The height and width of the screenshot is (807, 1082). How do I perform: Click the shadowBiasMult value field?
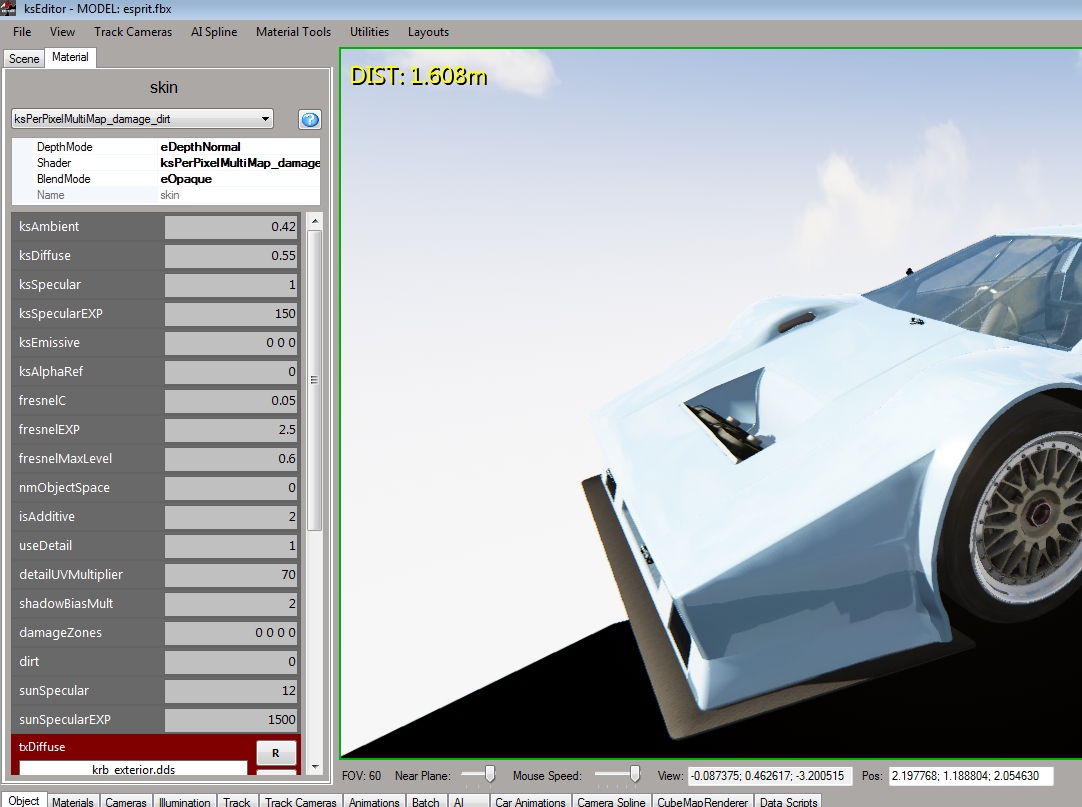point(231,603)
